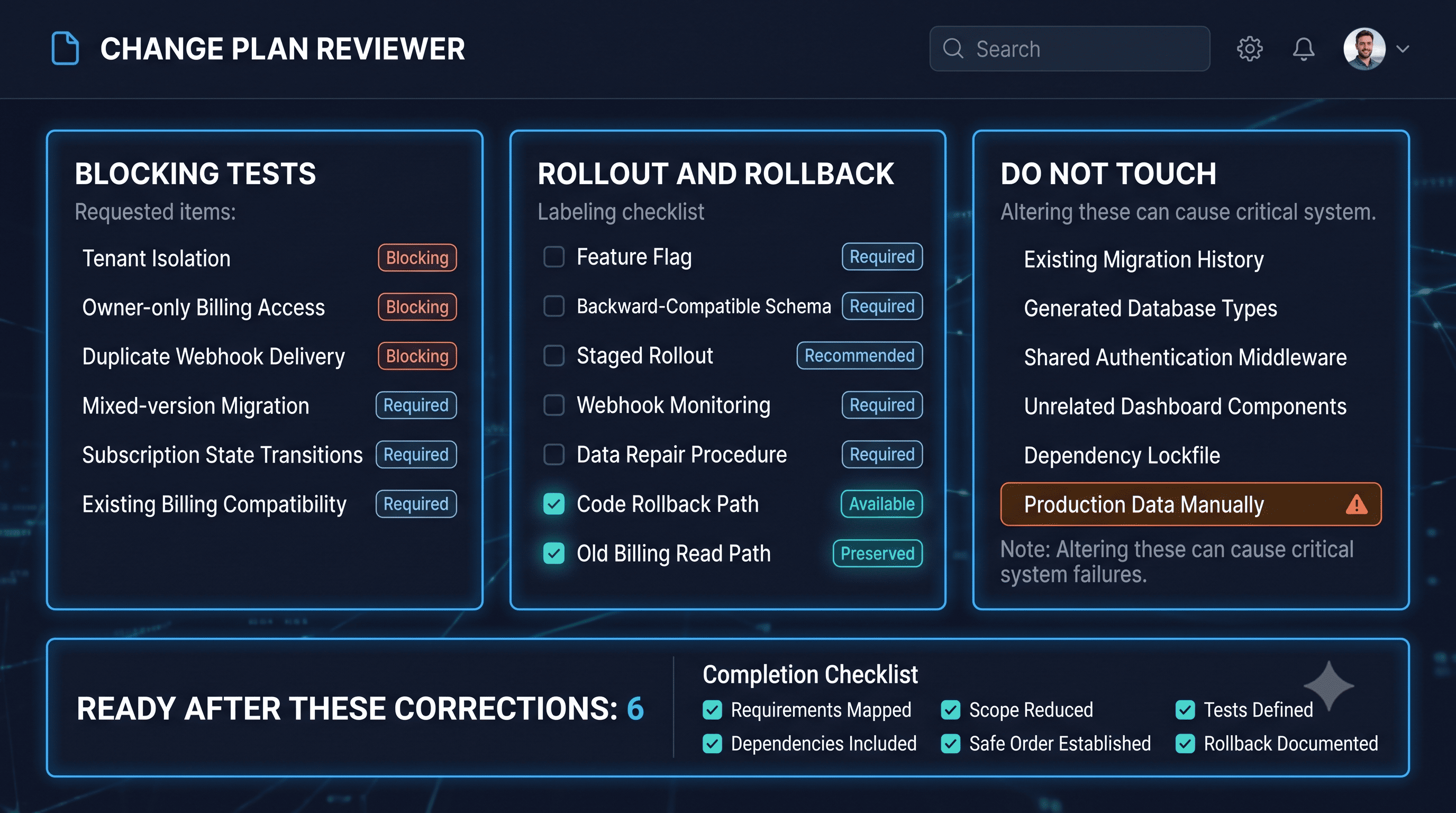The image size is (1456, 813).
Task: Click the Blocking badge for Tenant Isolation
Action: coord(417,258)
